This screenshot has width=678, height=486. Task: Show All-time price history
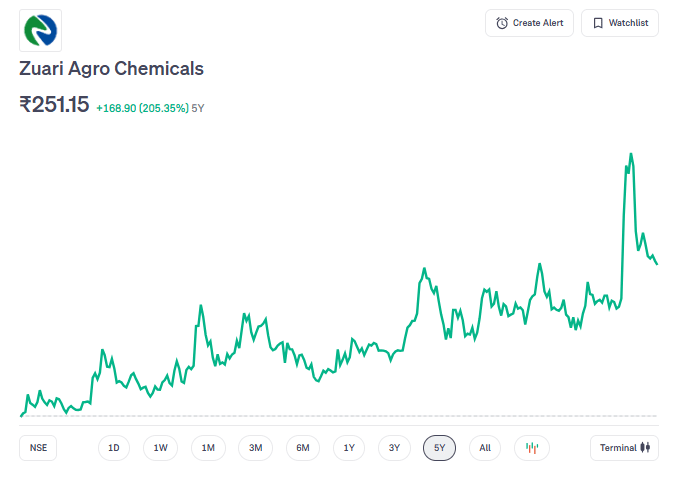[x=485, y=448]
